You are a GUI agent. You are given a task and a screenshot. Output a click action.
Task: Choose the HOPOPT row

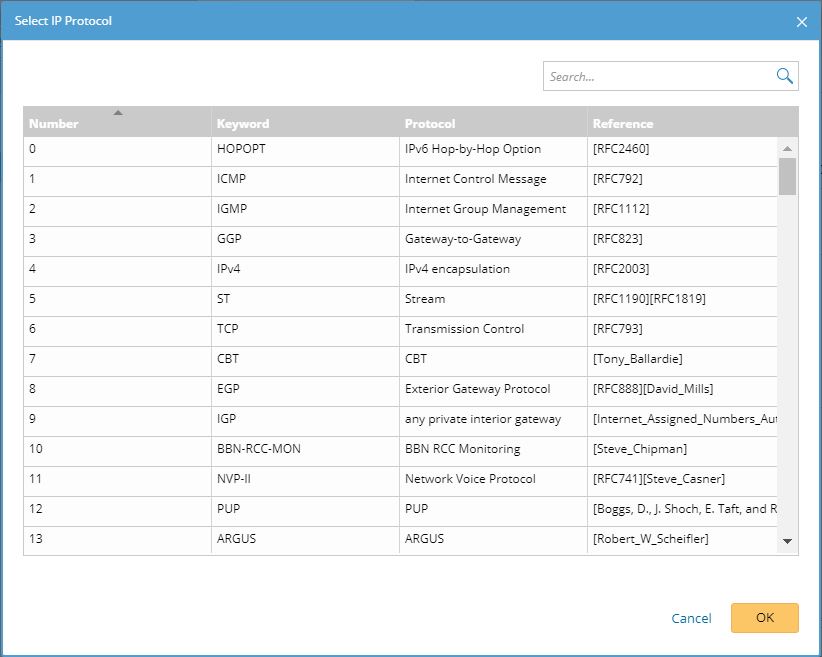coord(400,149)
